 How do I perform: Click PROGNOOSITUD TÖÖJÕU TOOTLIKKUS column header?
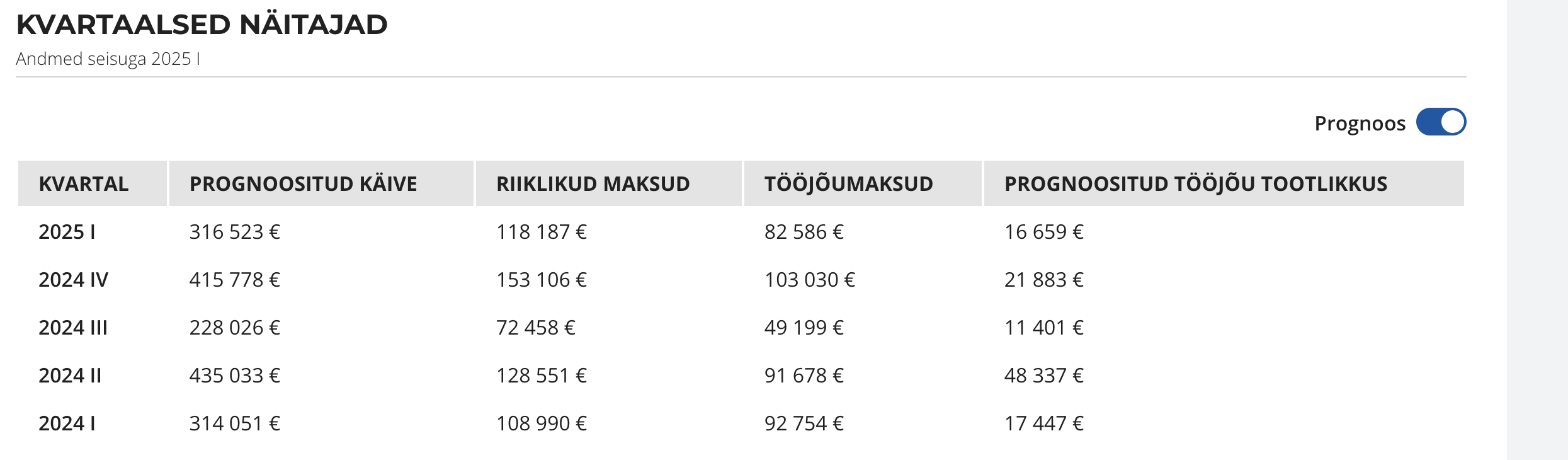click(x=1224, y=183)
